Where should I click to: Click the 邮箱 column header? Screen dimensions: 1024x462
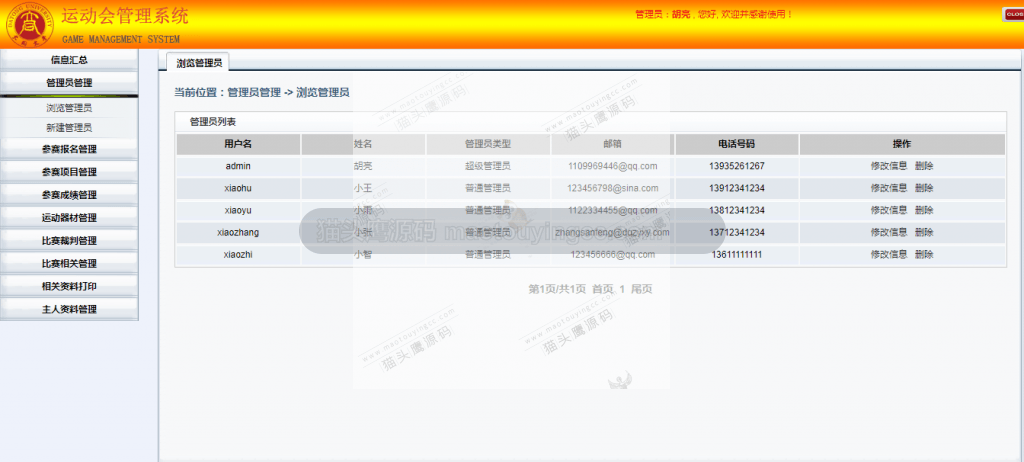pos(613,144)
